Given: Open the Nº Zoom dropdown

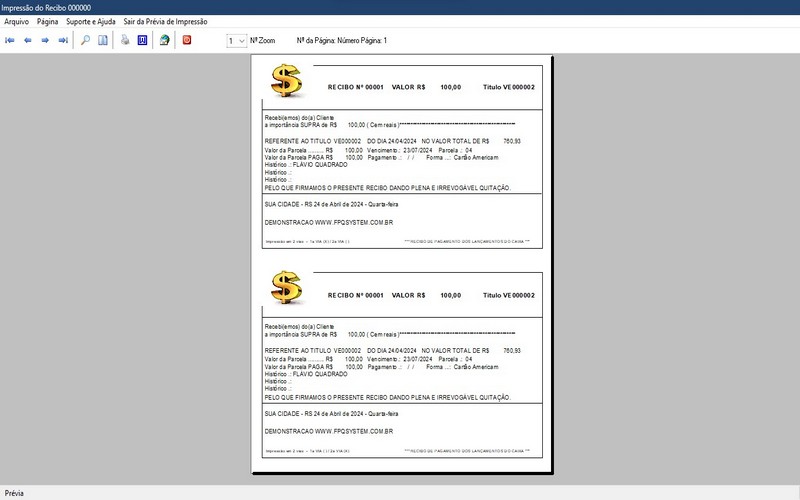Looking at the screenshot, I should point(236,41).
